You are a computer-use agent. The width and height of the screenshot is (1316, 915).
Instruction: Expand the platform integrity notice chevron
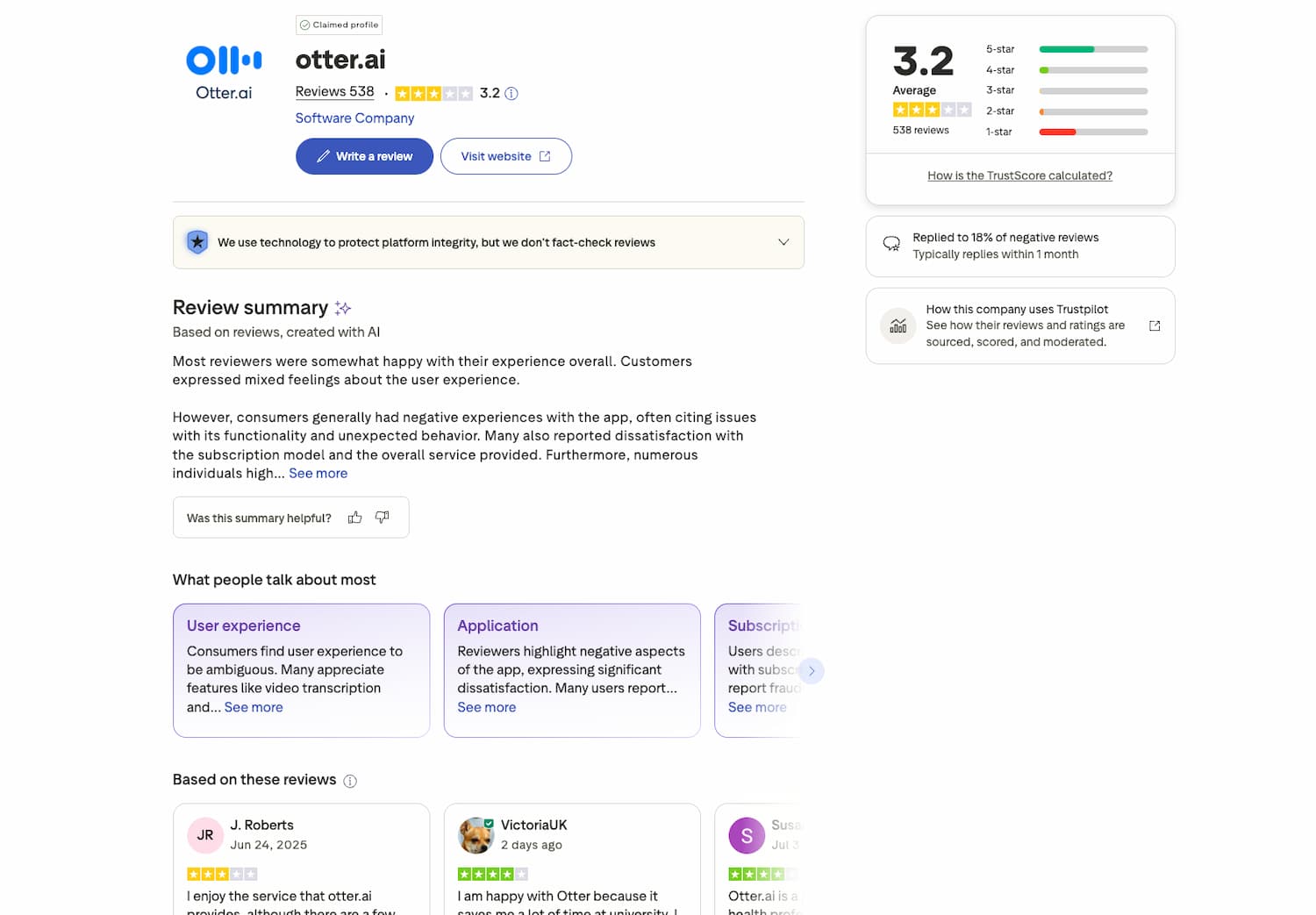pyautogui.click(x=783, y=242)
